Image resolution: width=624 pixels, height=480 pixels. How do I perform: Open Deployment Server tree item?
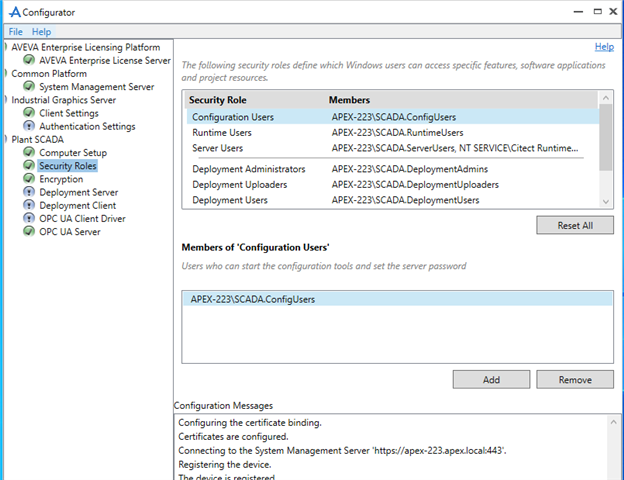[78, 192]
